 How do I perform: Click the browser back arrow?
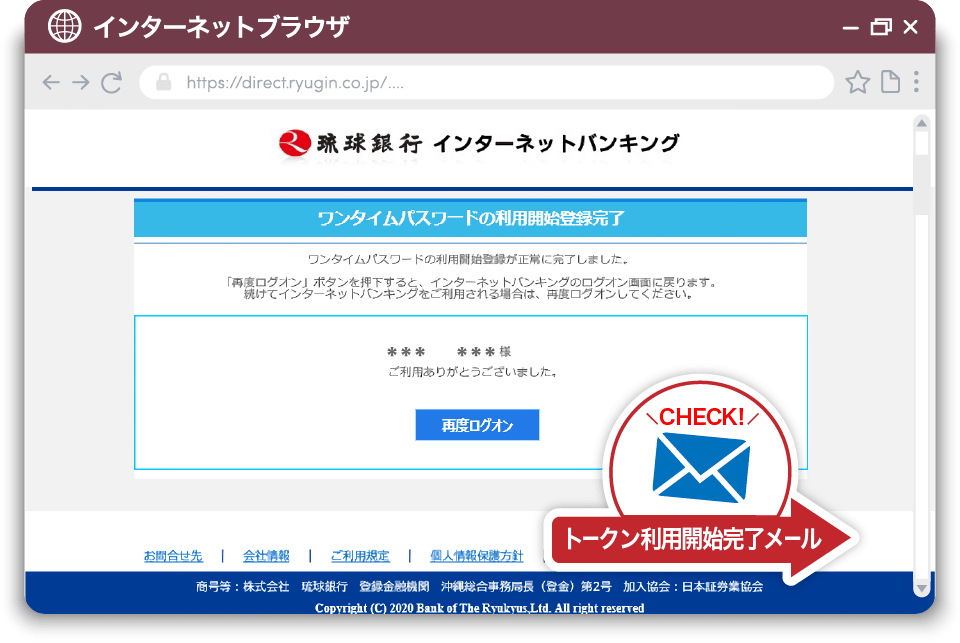pos(51,82)
